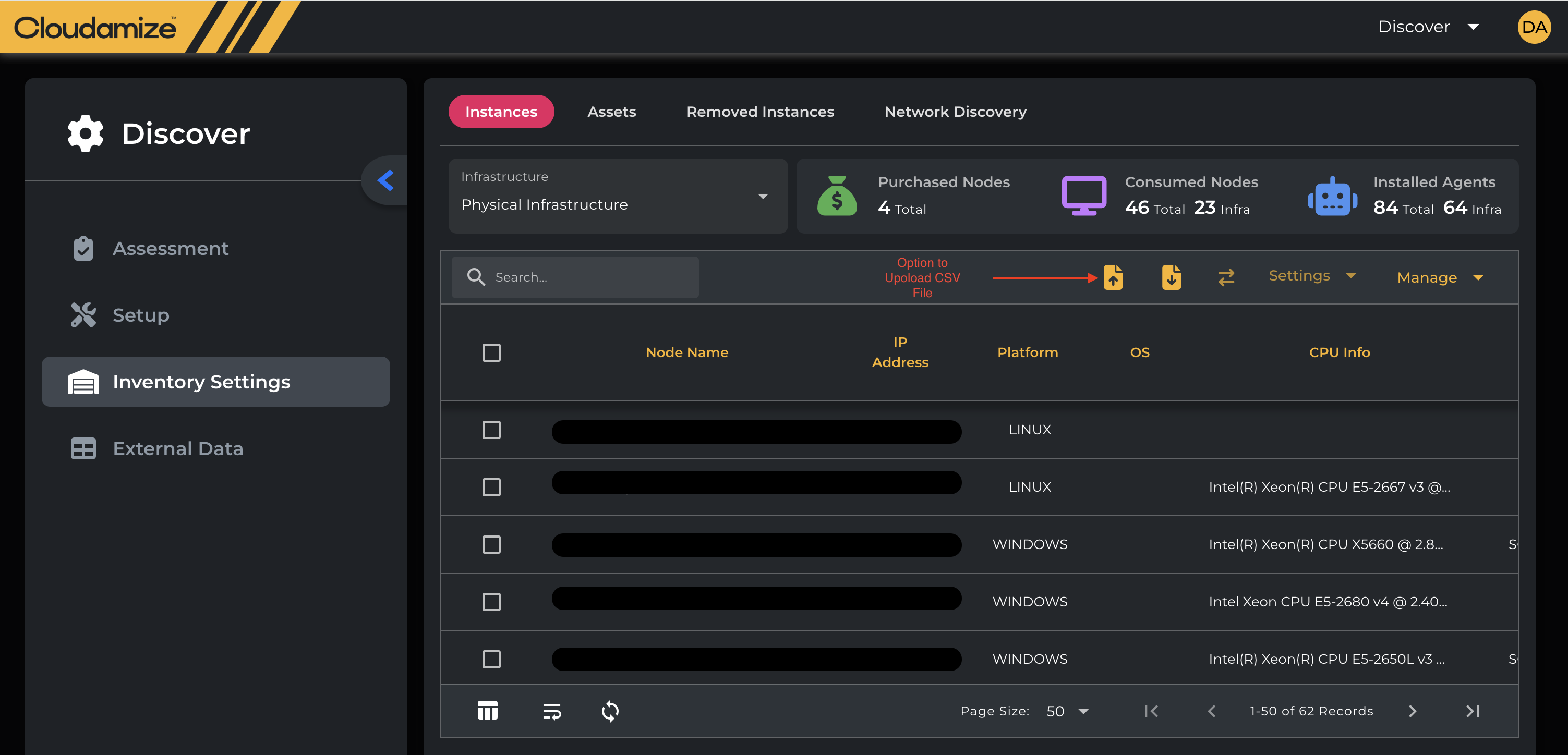The height and width of the screenshot is (755, 1568).
Task: Toggle the text wrap icon in footer
Action: pyautogui.click(x=551, y=711)
